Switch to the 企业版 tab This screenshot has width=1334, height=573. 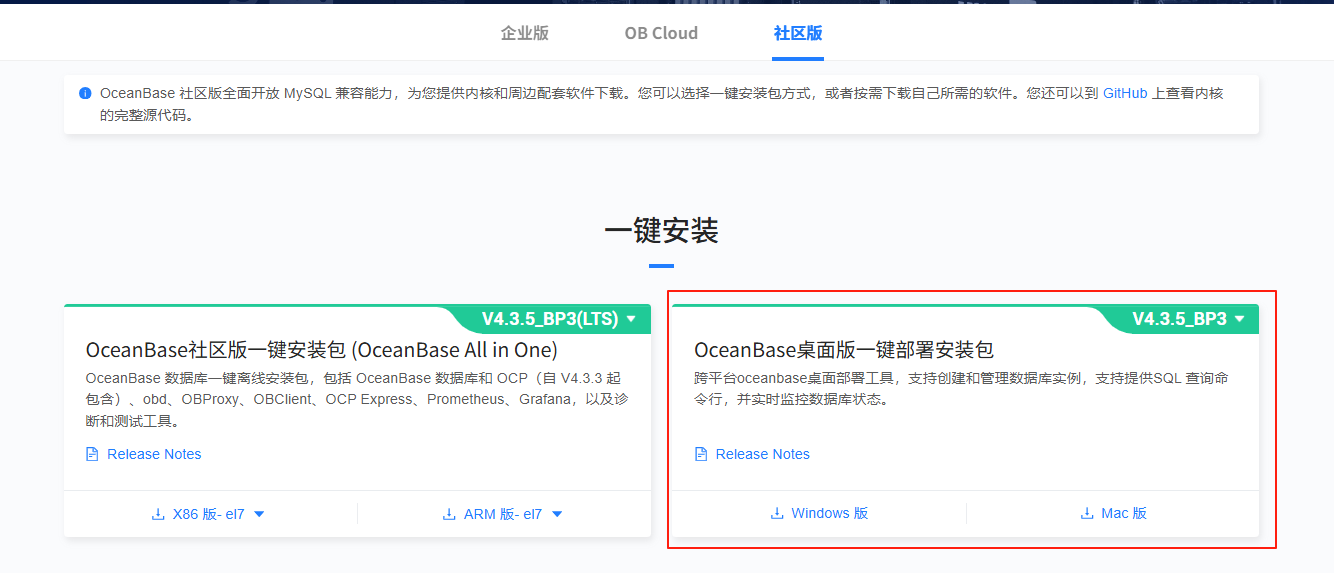(524, 33)
